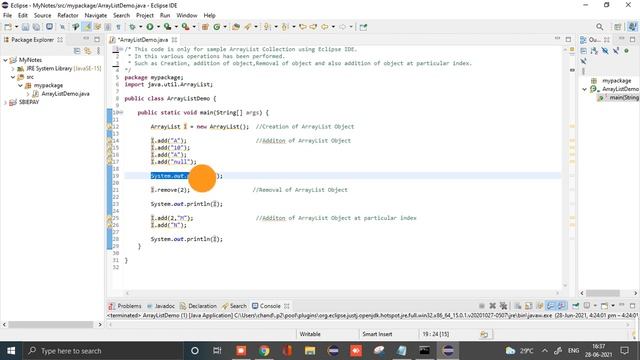Click the Open Type toolbar icon
The height and width of the screenshot is (360, 640).
(236, 27)
